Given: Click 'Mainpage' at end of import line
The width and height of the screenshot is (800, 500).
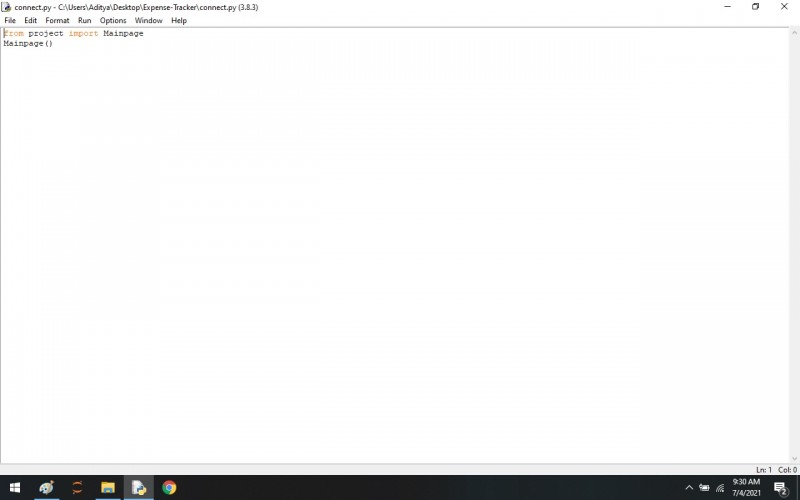Looking at the screenshot, I should tap(123, 34).
